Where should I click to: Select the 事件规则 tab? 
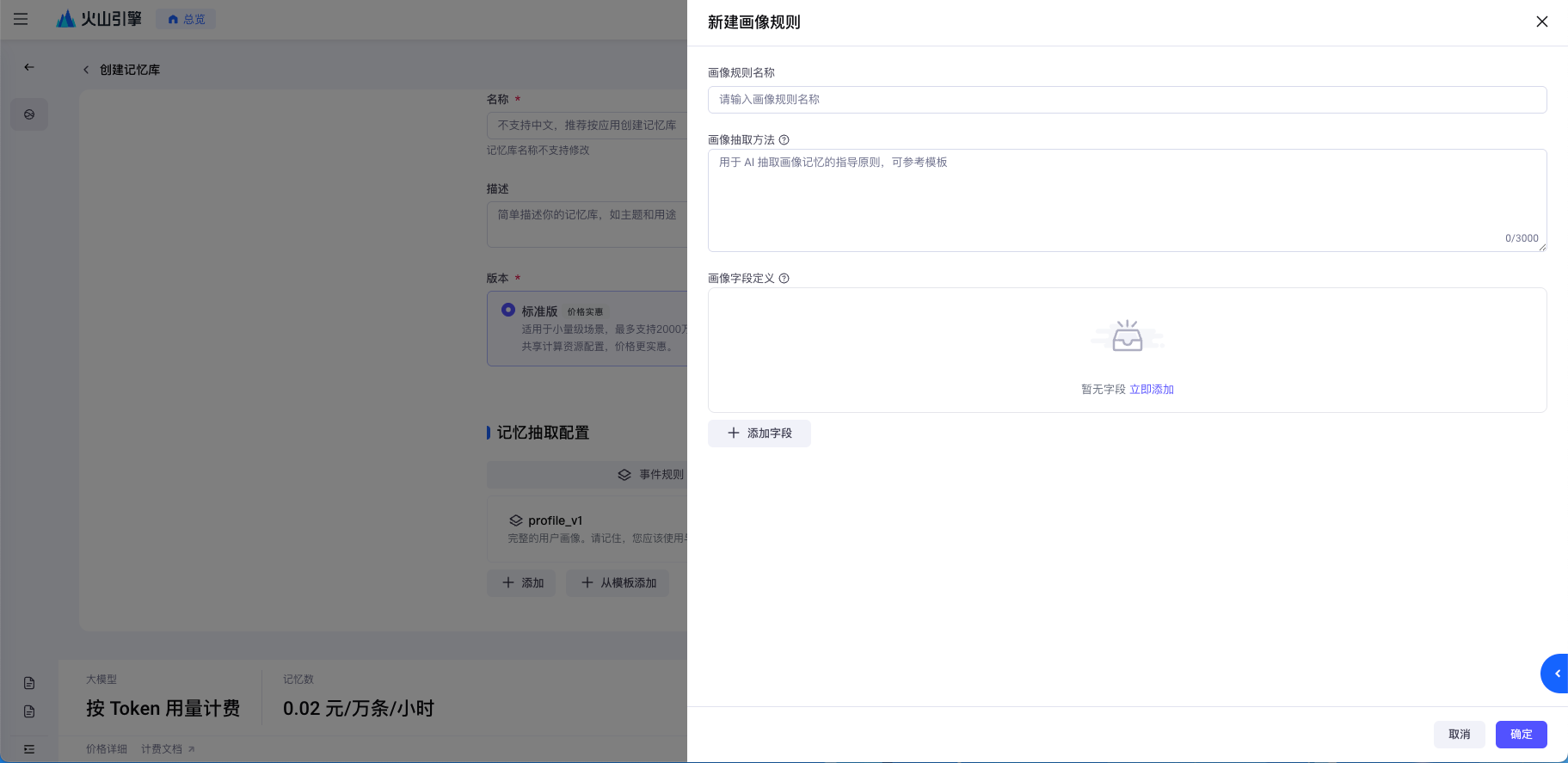coord(651,475)
